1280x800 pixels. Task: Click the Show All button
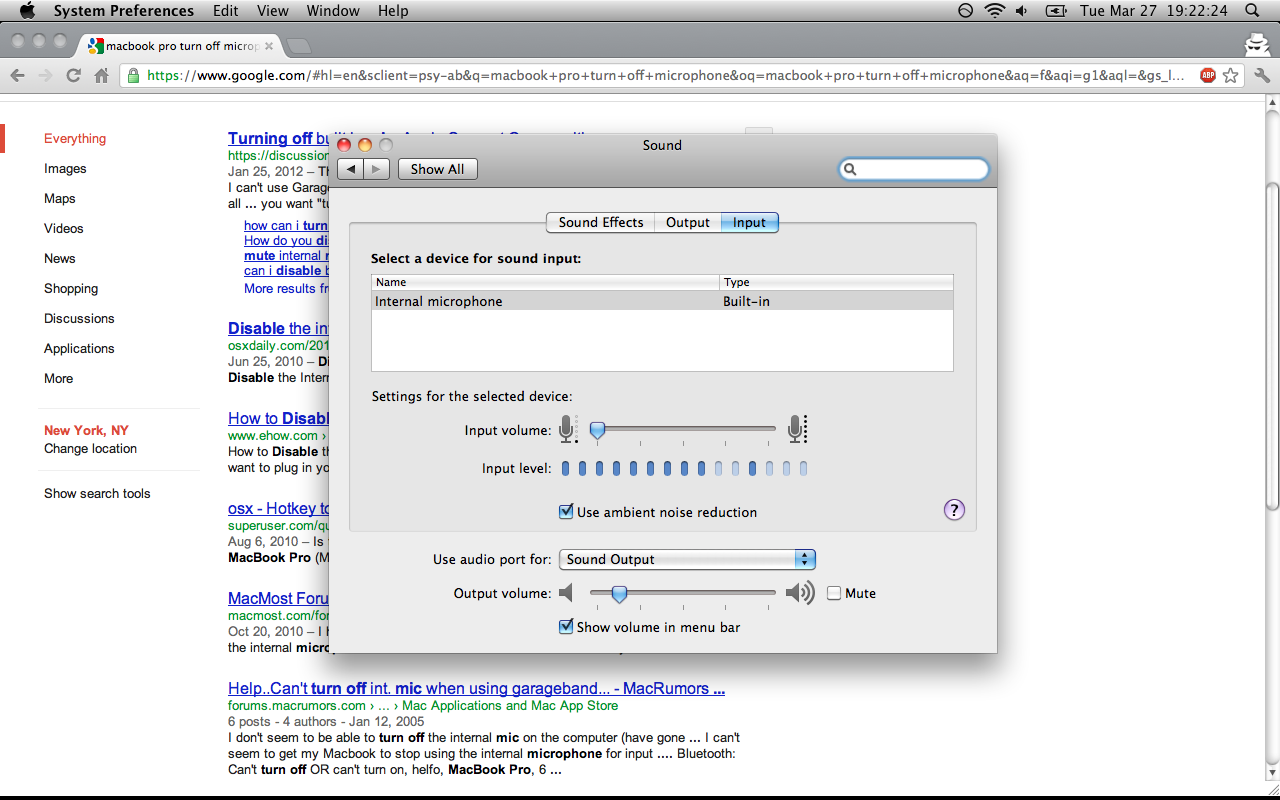tap(437, 169)
